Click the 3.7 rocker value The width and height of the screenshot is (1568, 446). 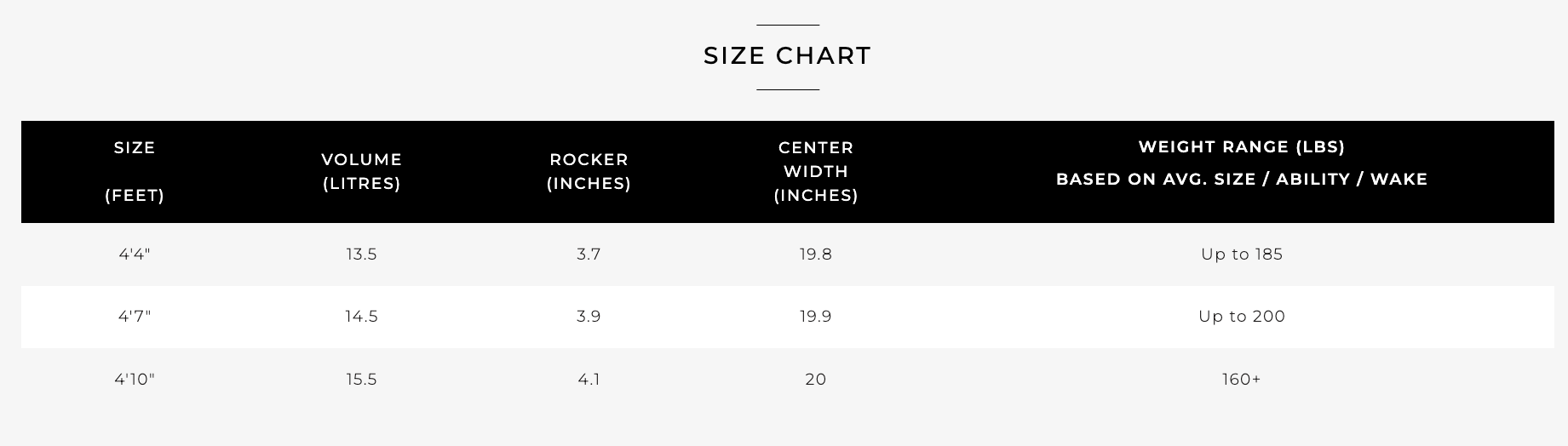(589, 254)
